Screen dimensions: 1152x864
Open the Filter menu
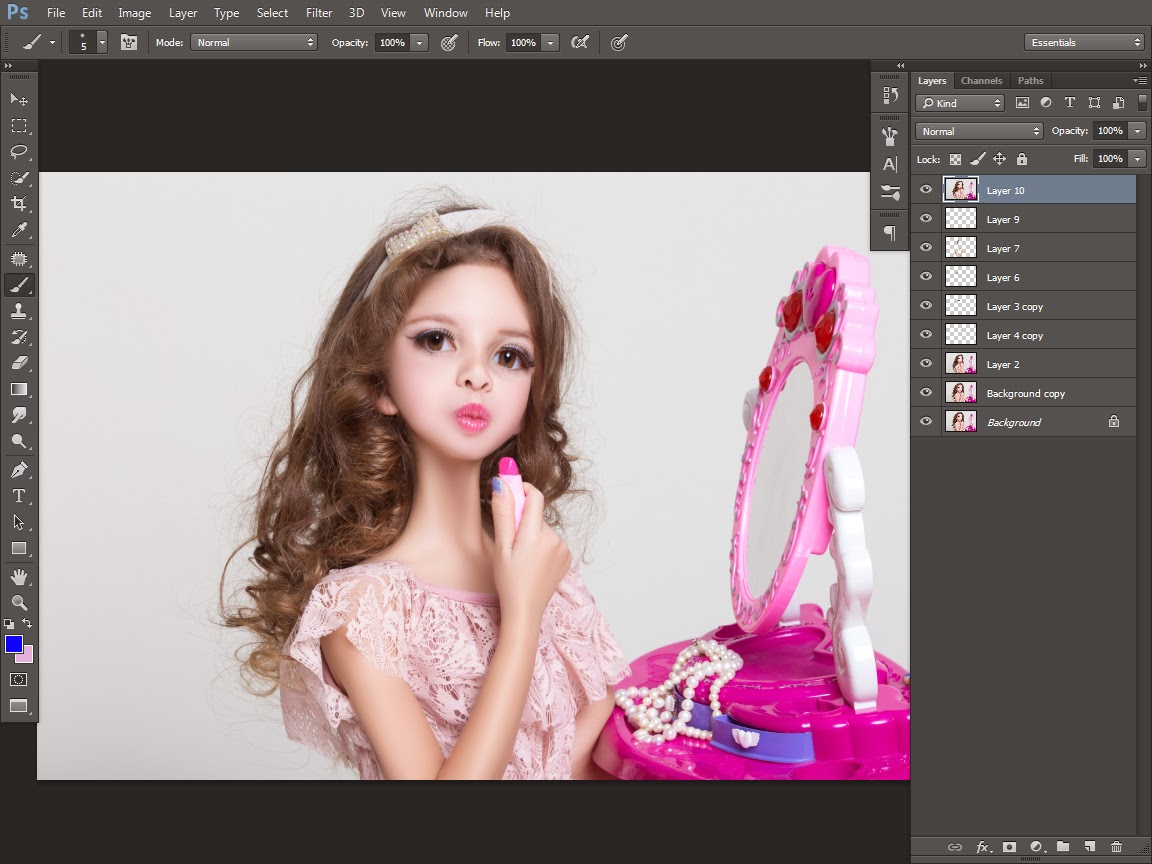tap(319, 13)
